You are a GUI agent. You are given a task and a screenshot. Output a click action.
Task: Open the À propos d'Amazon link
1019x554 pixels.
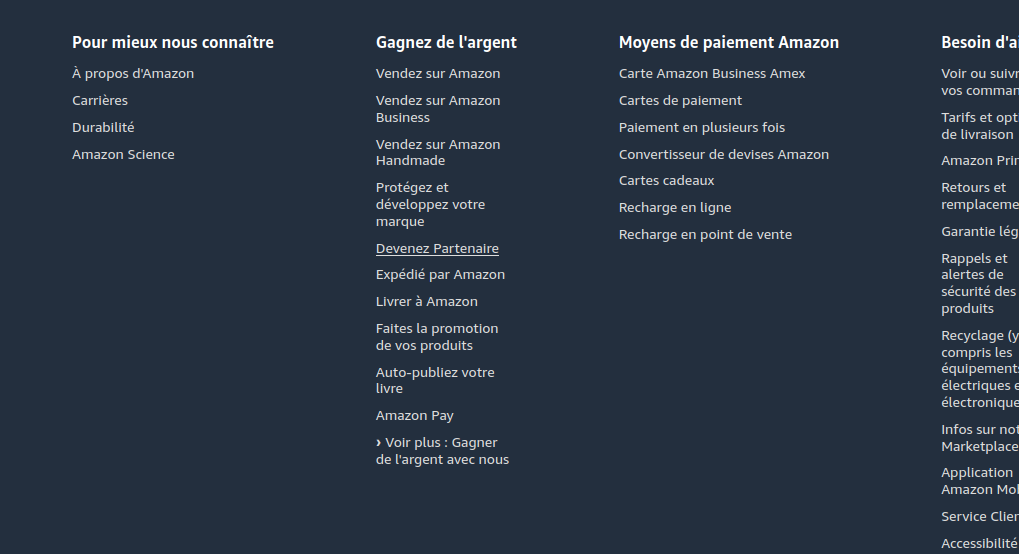click(x=133, y=74)
